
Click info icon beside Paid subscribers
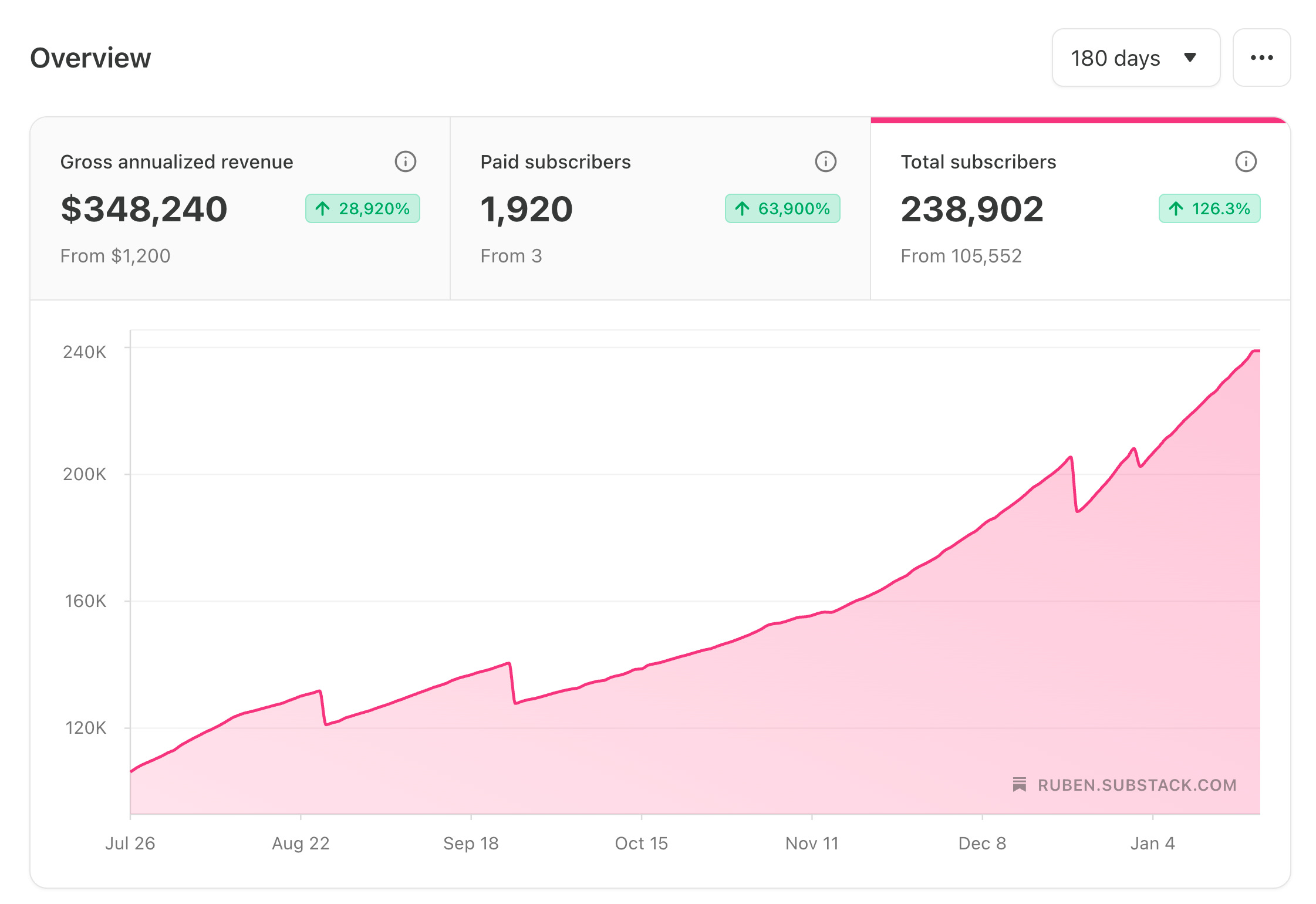pos(825,161)
